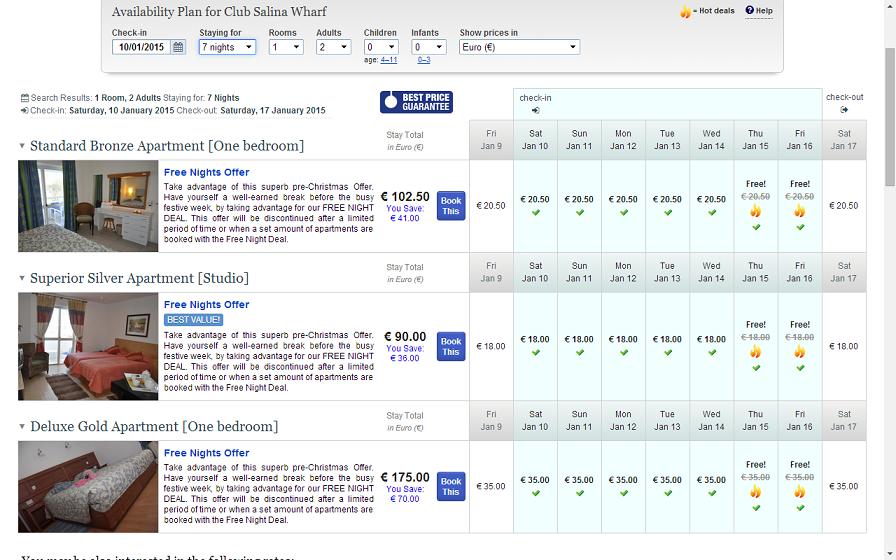Click calendar icon beside Search Results text
This screenshot has width=896, height=560.
click(x=25, y=98)
